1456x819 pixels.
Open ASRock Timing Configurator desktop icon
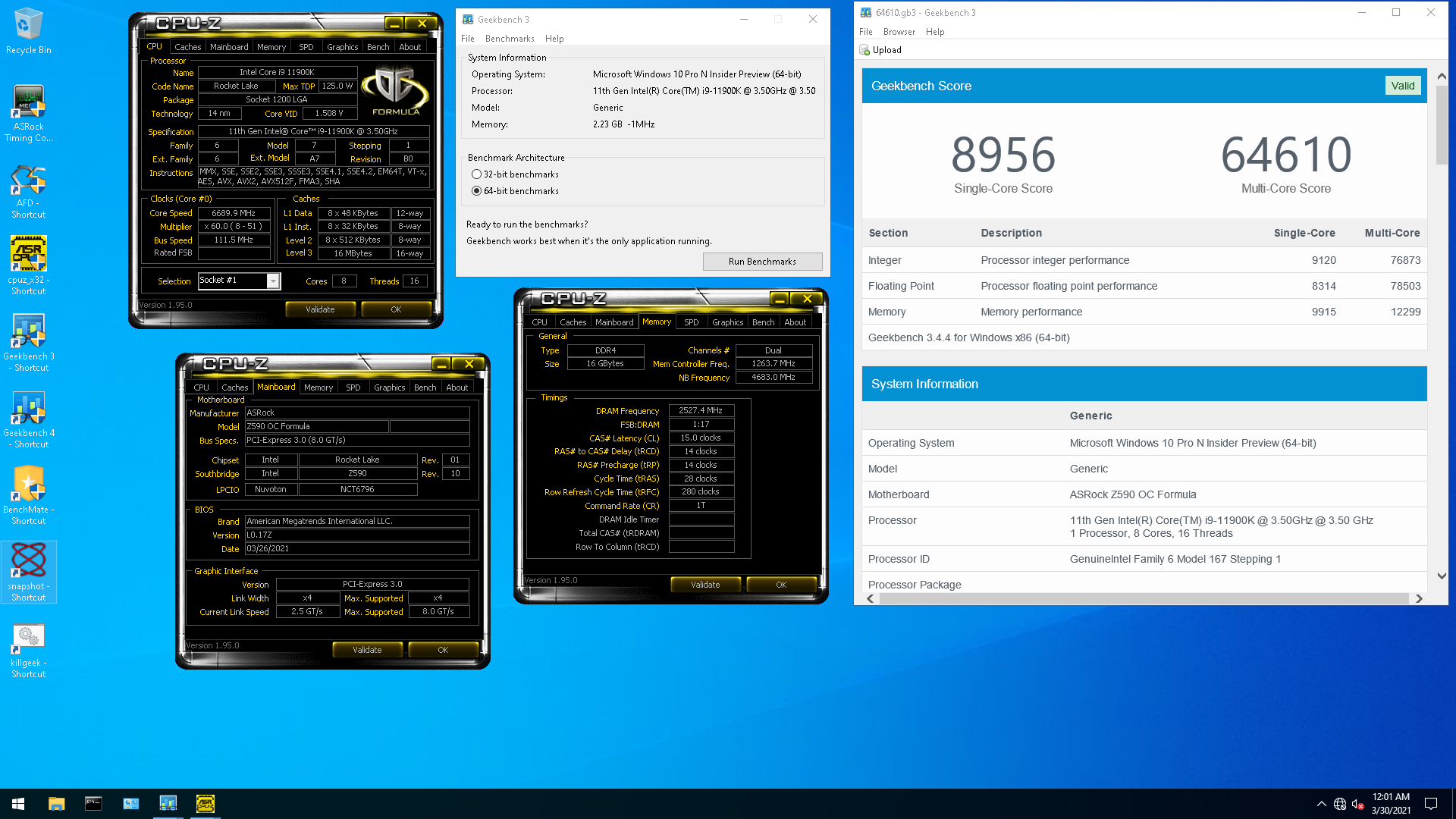29,114
